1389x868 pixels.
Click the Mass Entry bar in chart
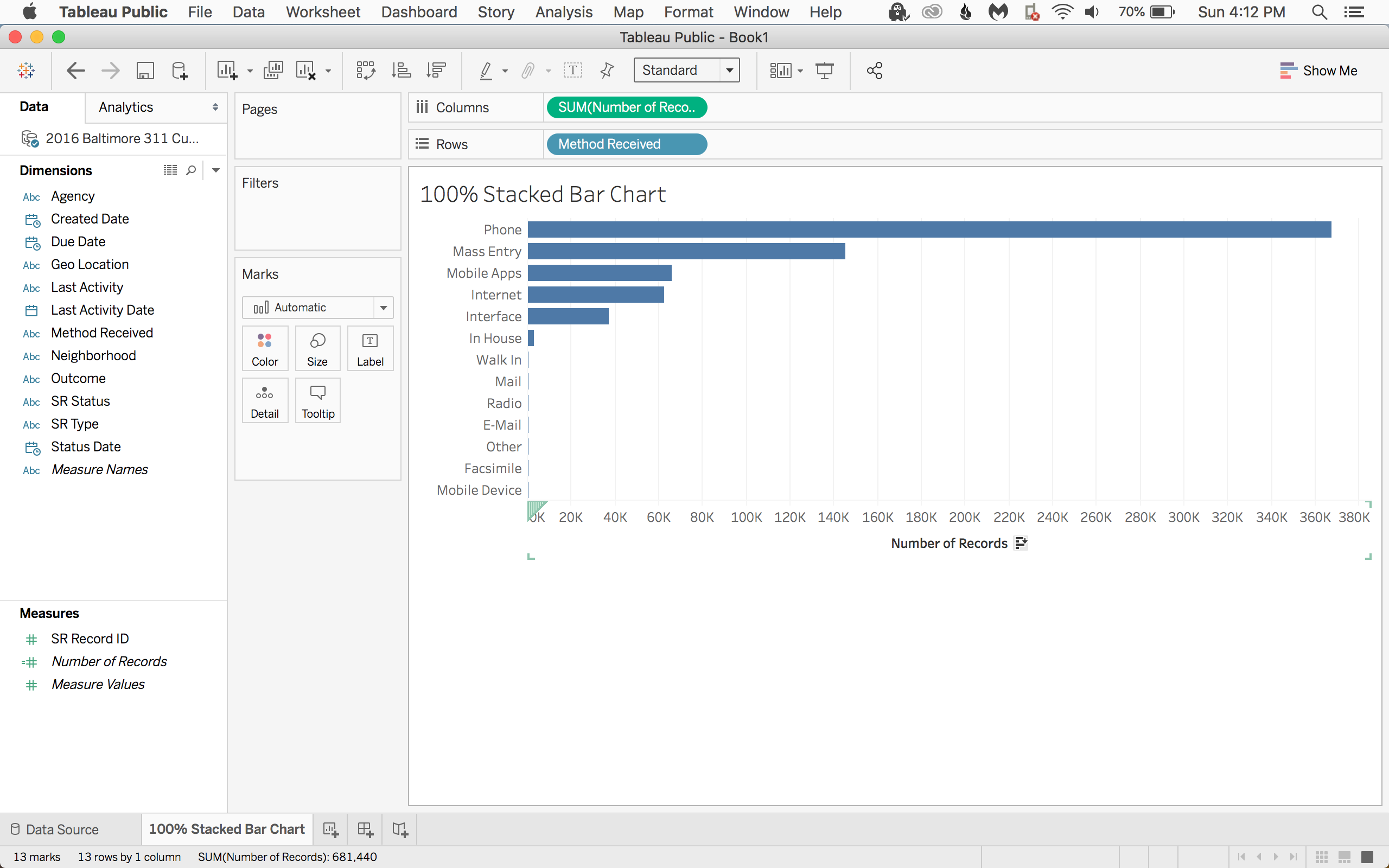(x=686, y=251)
